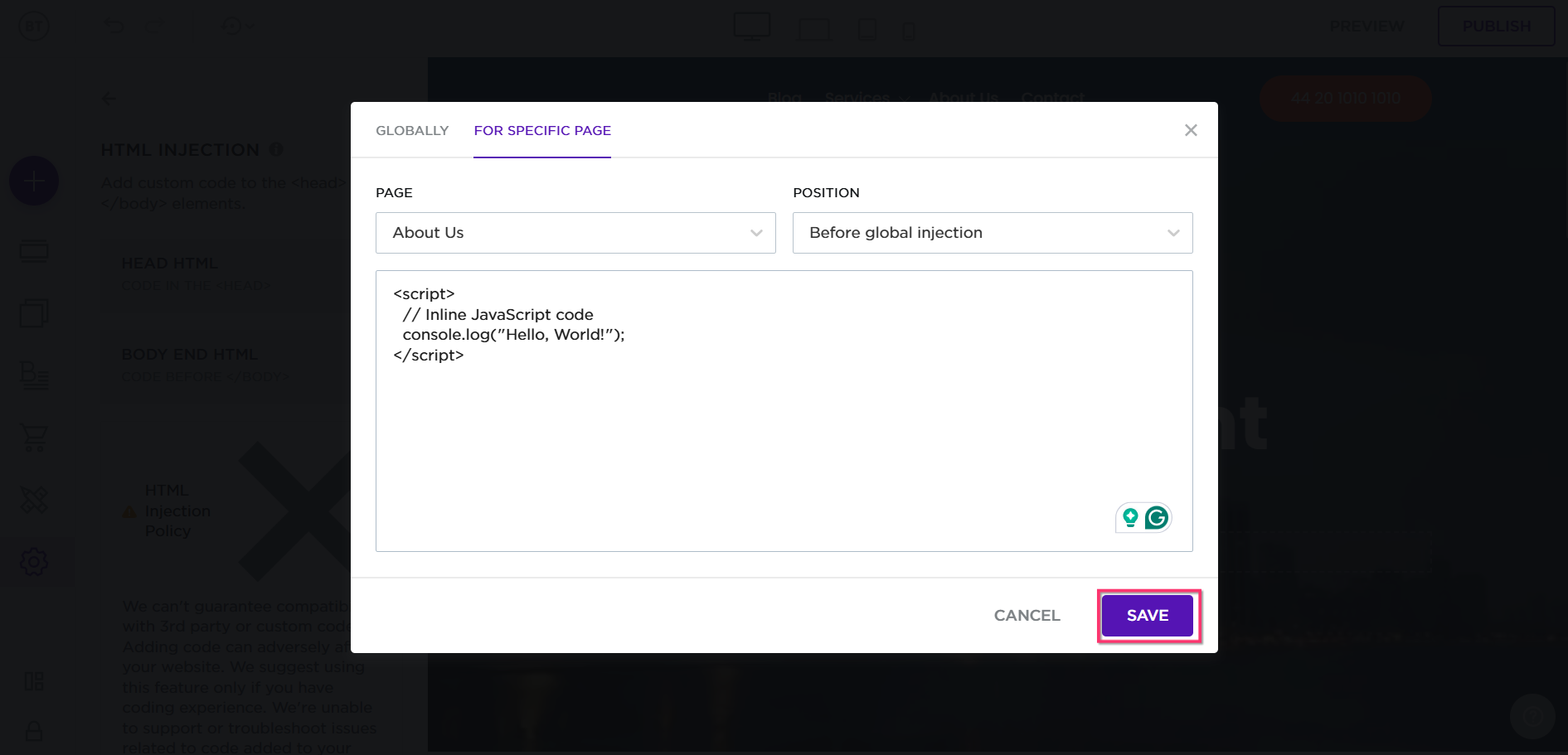Click the BT logo in top-left corner
This screenshot has height=755, width=1568.
34,27
